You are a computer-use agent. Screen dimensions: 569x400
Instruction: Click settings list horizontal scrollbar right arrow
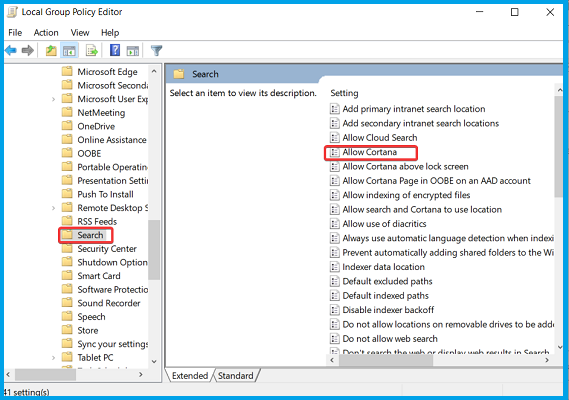tap(547, 360)
